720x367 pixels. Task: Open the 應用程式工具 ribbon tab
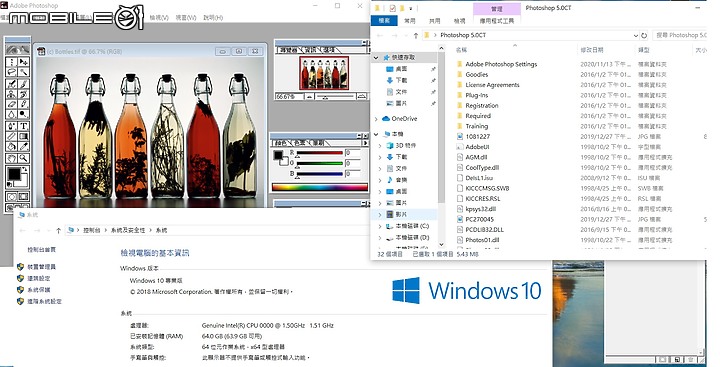coord(497,21)
